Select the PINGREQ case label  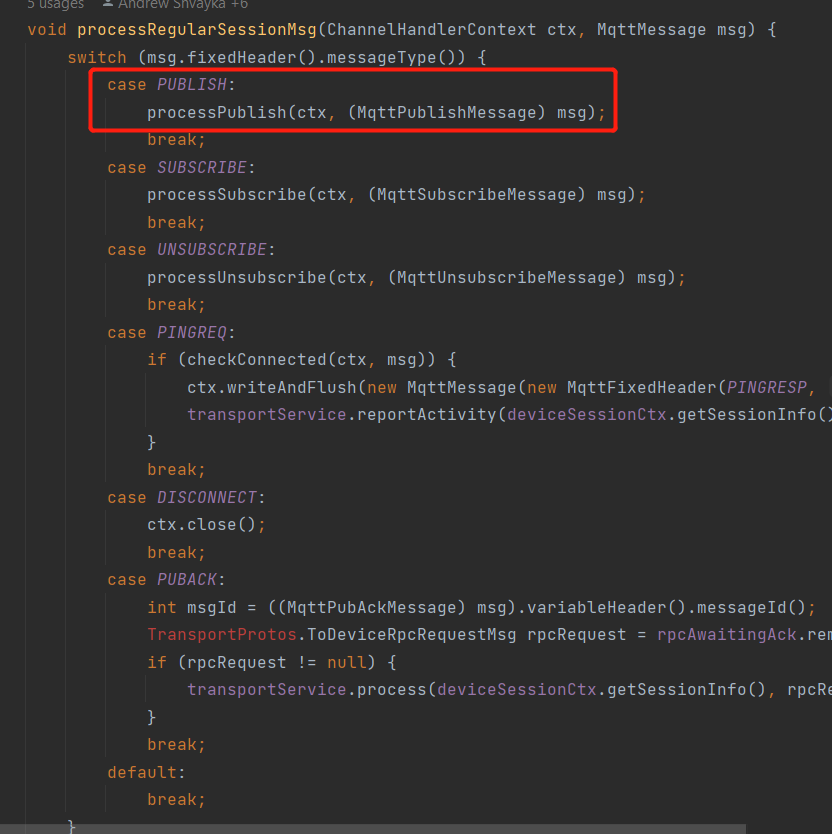[191, 332]
